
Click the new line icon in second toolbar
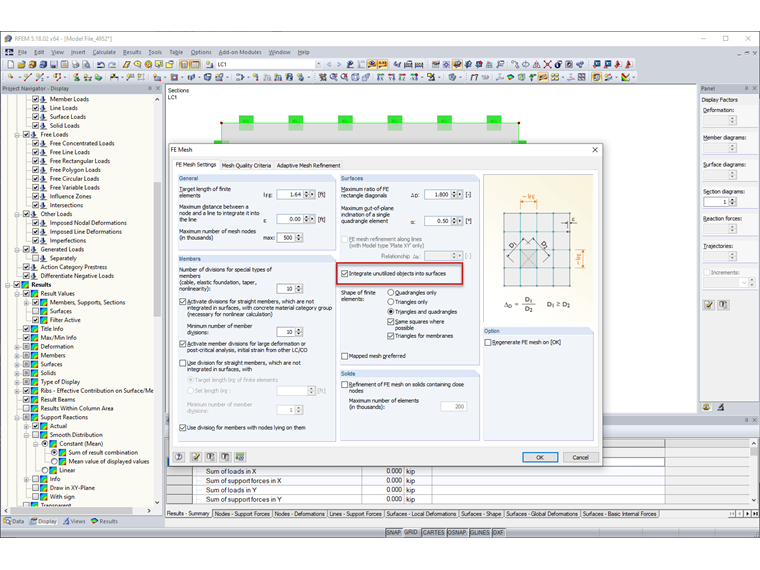tap(28, 77)
